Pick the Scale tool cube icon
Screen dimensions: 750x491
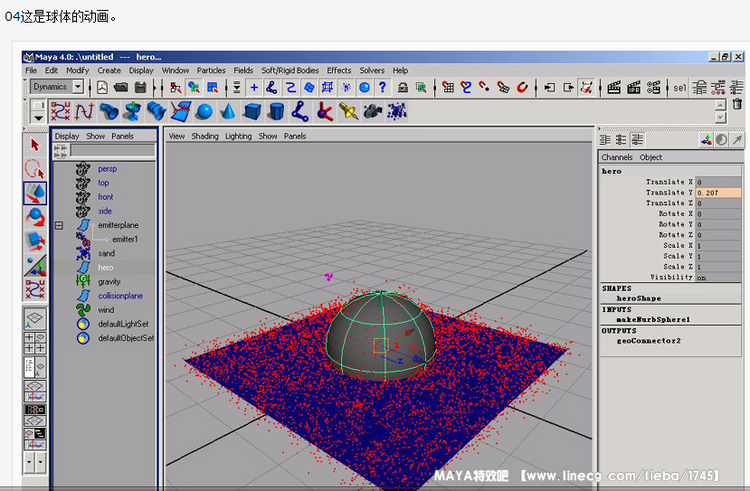(x=35, y=241)
